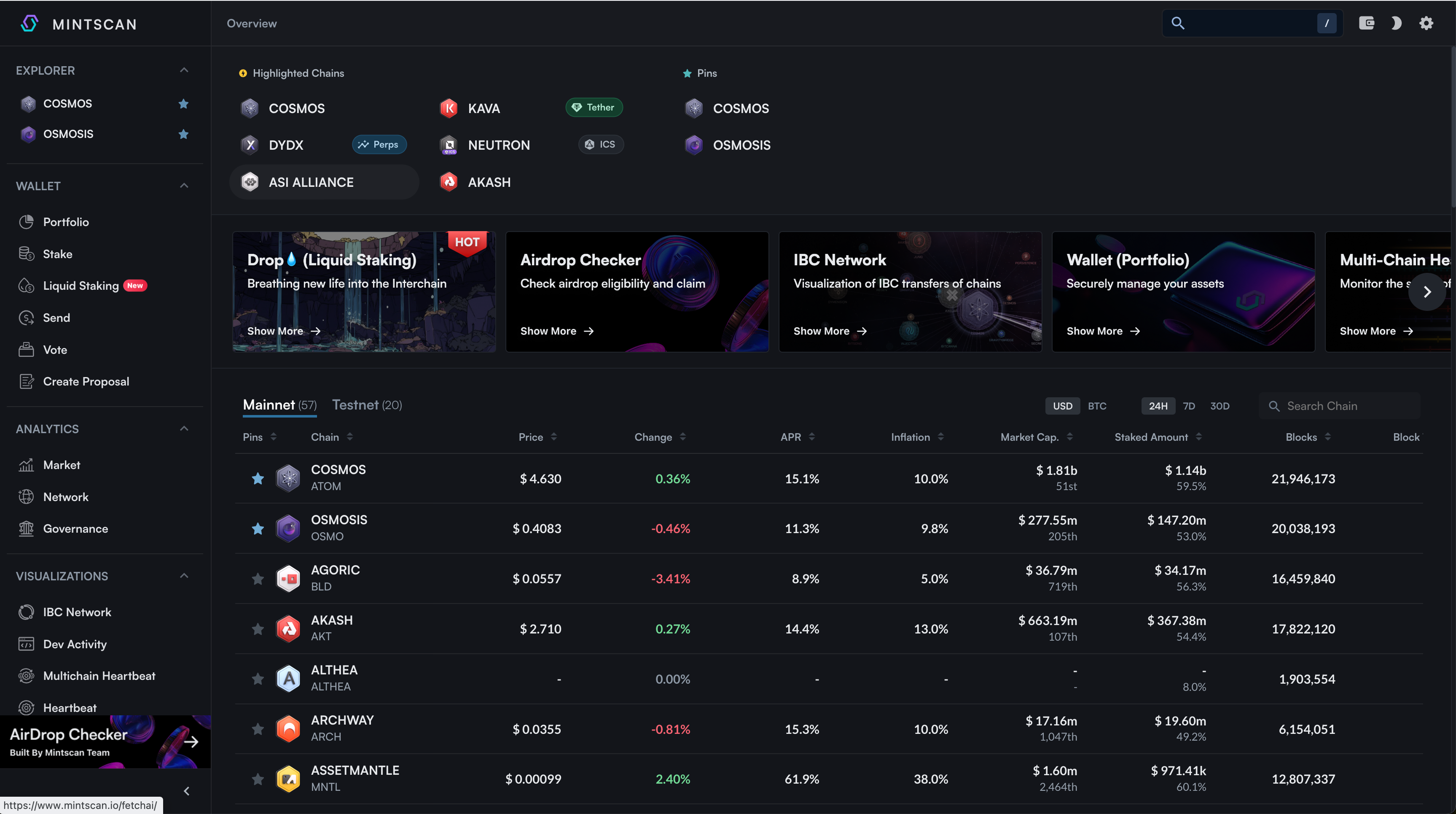The image size is (1456, 814).
Task: Select BTC currency option
Action: (x=1097, y=406)
